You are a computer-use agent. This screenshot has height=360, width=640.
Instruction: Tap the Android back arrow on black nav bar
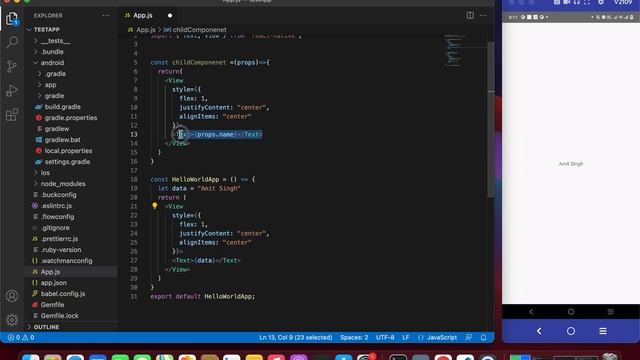(531, 312)
